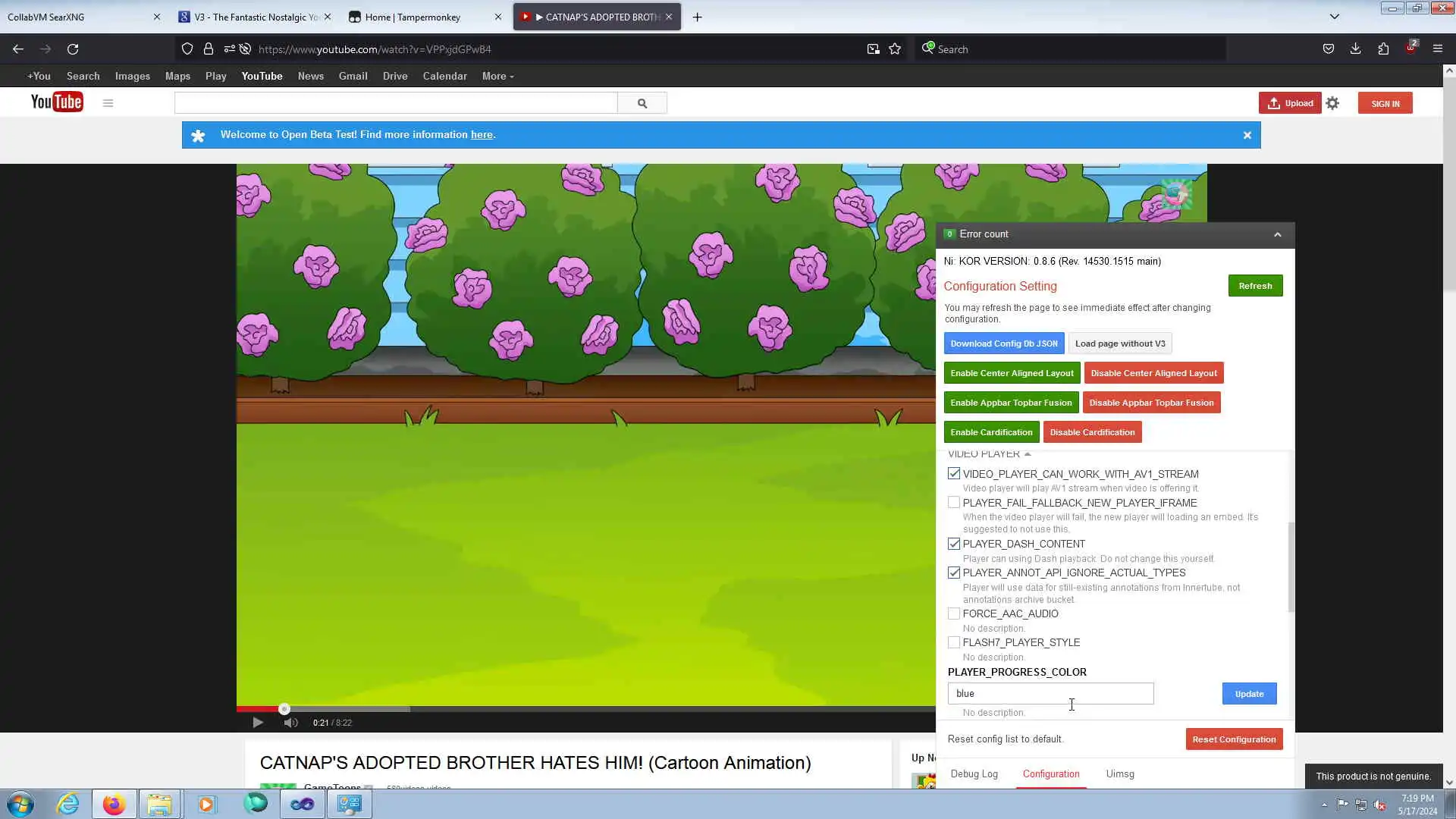This screenshot has height=819, width=1456.
Task: Play the video with the play button
Action: pyautogui.click(x=258, y=723)
